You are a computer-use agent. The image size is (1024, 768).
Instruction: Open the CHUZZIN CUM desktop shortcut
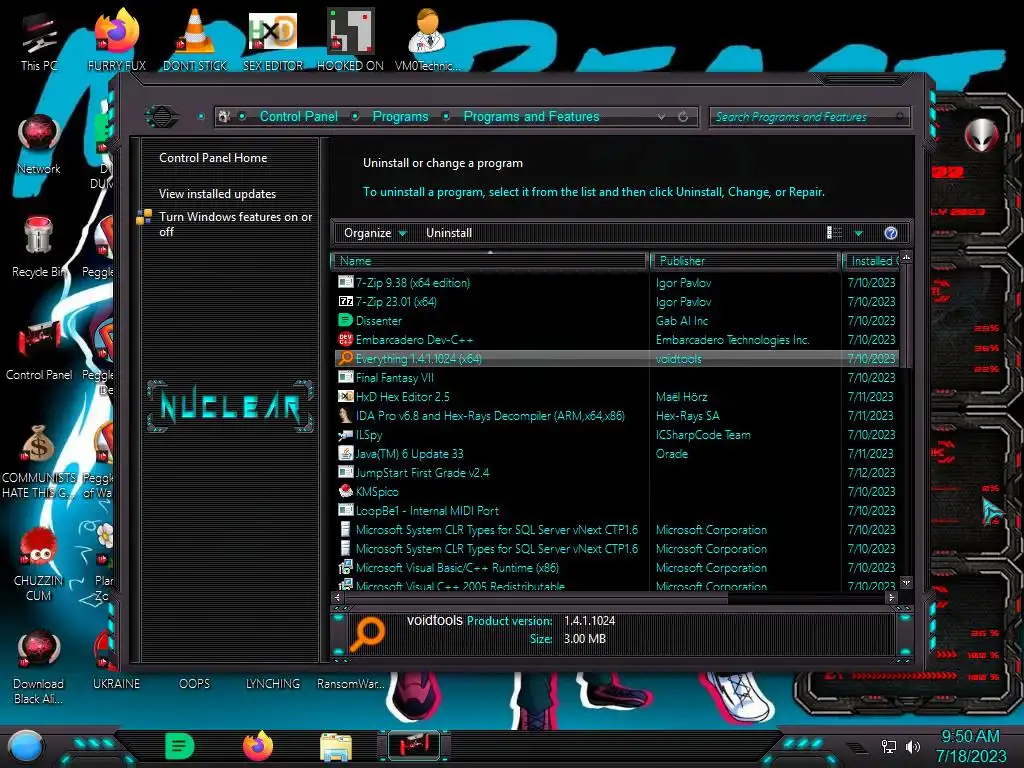click(x=39, y=565)
